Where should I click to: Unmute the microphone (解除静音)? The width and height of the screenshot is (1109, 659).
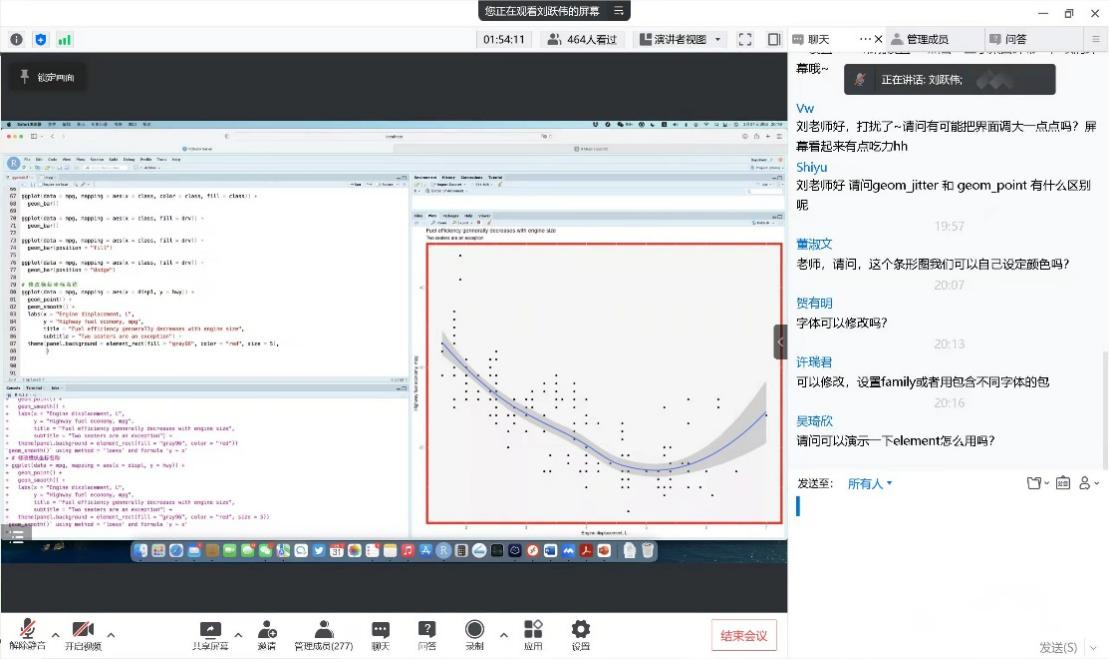click(x=27, y=631)
